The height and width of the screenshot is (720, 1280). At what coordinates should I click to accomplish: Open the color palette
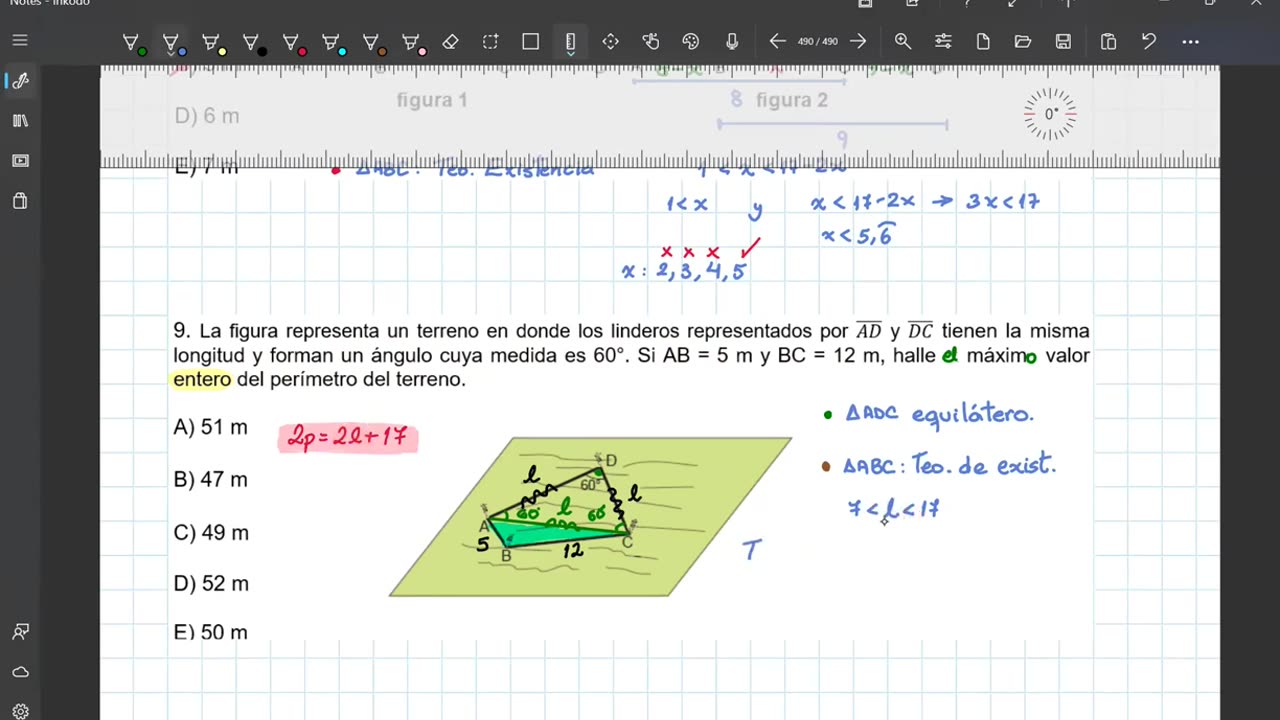(x=690, y=42)
